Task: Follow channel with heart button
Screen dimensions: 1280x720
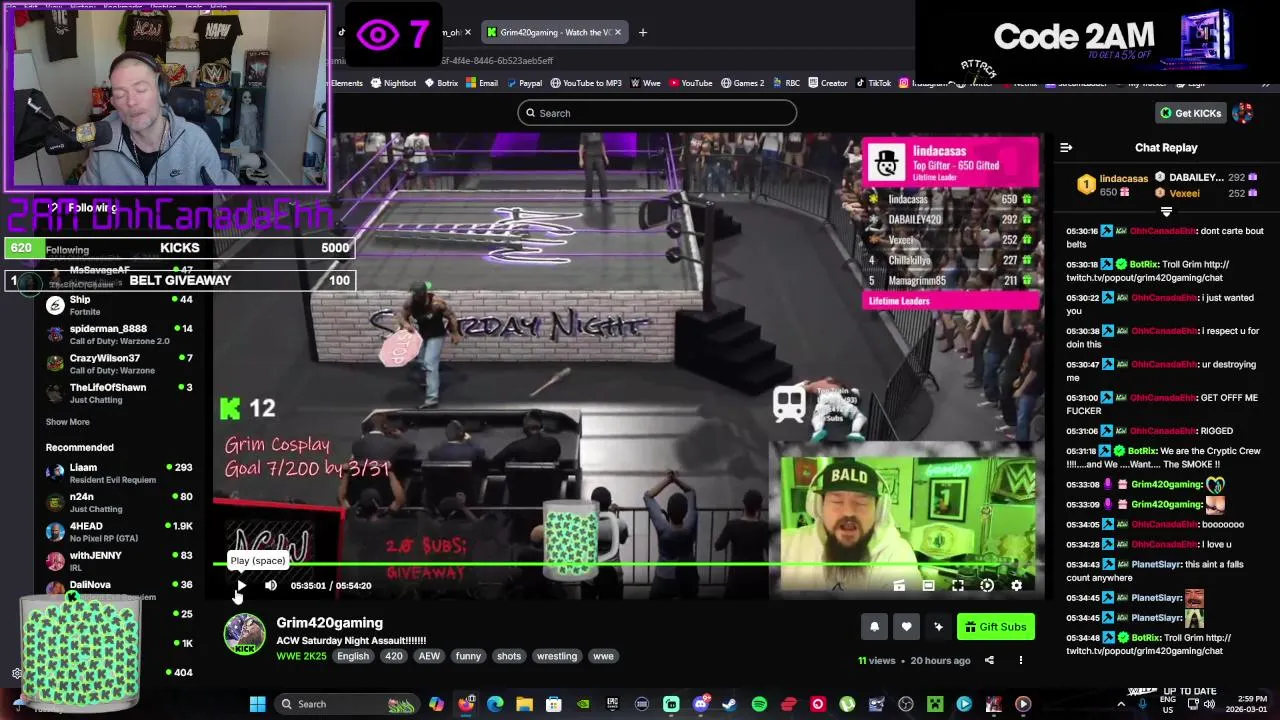Action: point(906,627)
